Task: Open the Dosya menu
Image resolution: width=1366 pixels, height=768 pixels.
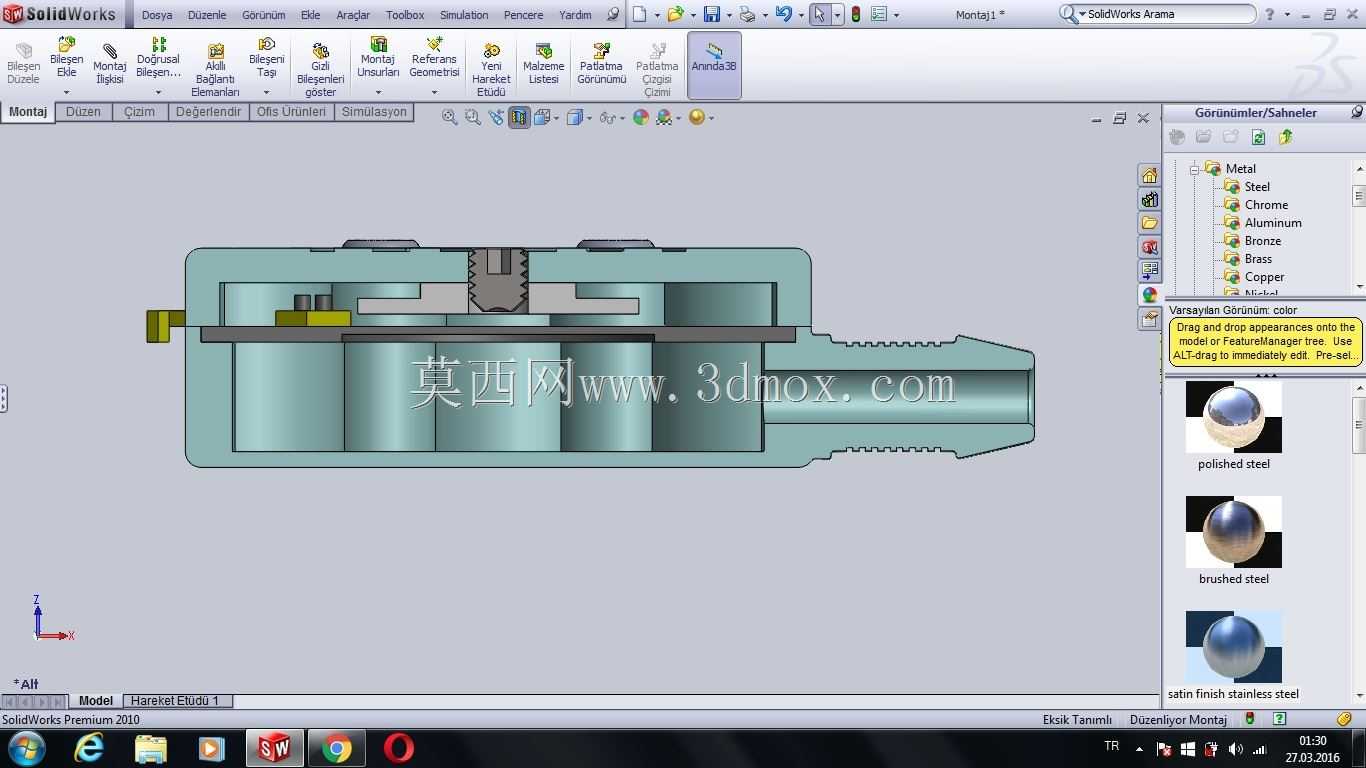Action: 157,15
